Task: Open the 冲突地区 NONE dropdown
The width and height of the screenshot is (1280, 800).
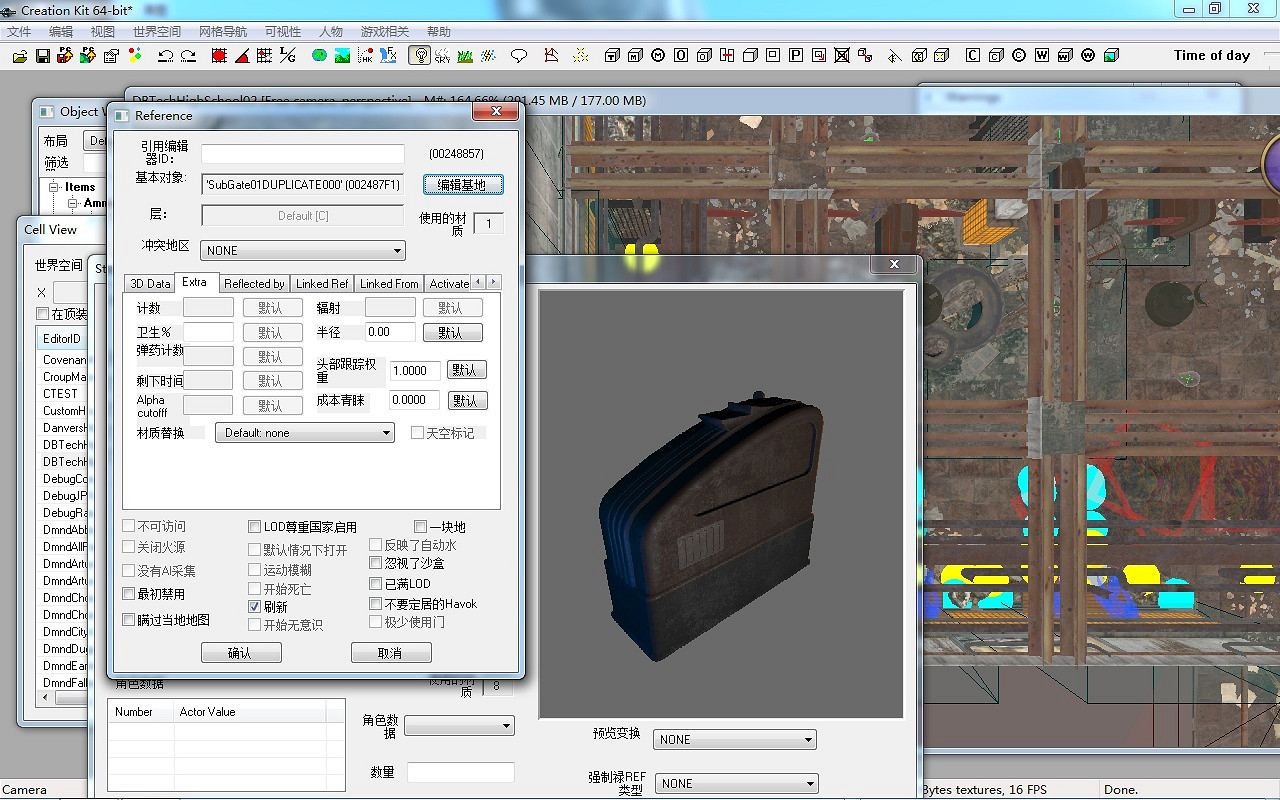Action: 302,251
